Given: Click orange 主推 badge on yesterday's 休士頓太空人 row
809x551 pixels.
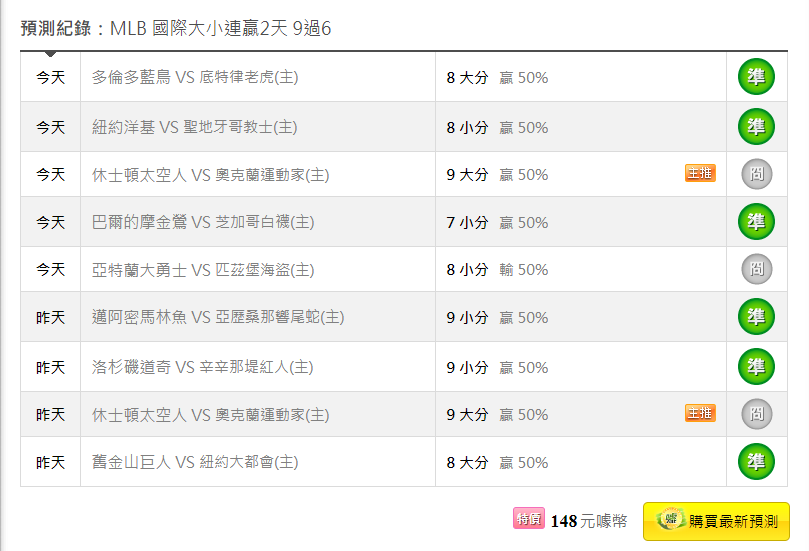Looking at the screenshot, I should pyautogui.click(x=700, y=413).
